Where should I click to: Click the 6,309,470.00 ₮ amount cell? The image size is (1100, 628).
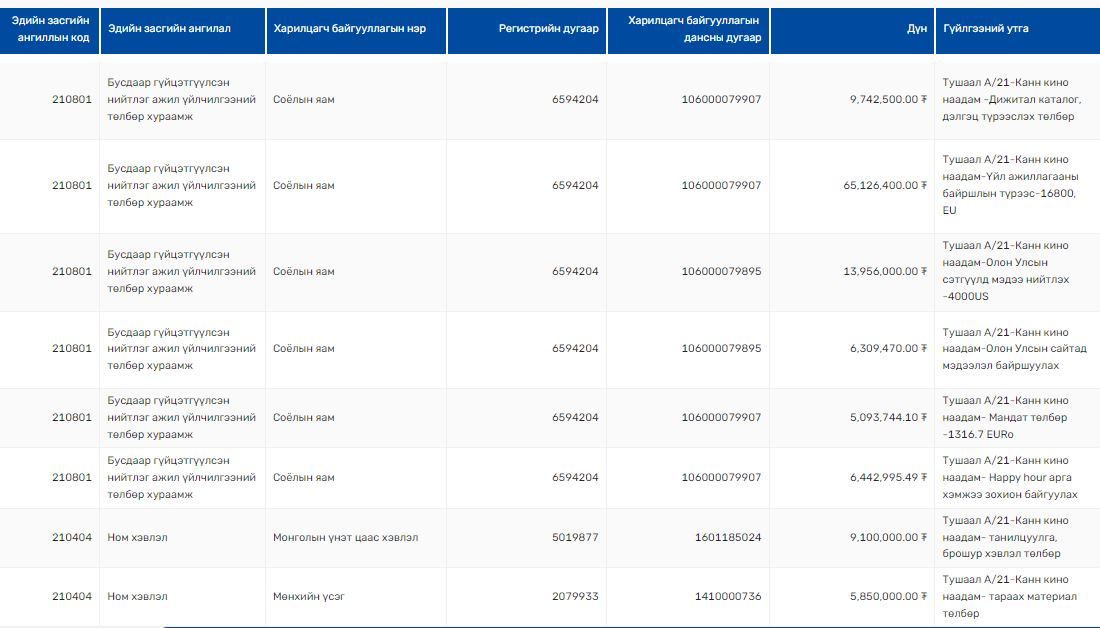[x=888, y=349]
